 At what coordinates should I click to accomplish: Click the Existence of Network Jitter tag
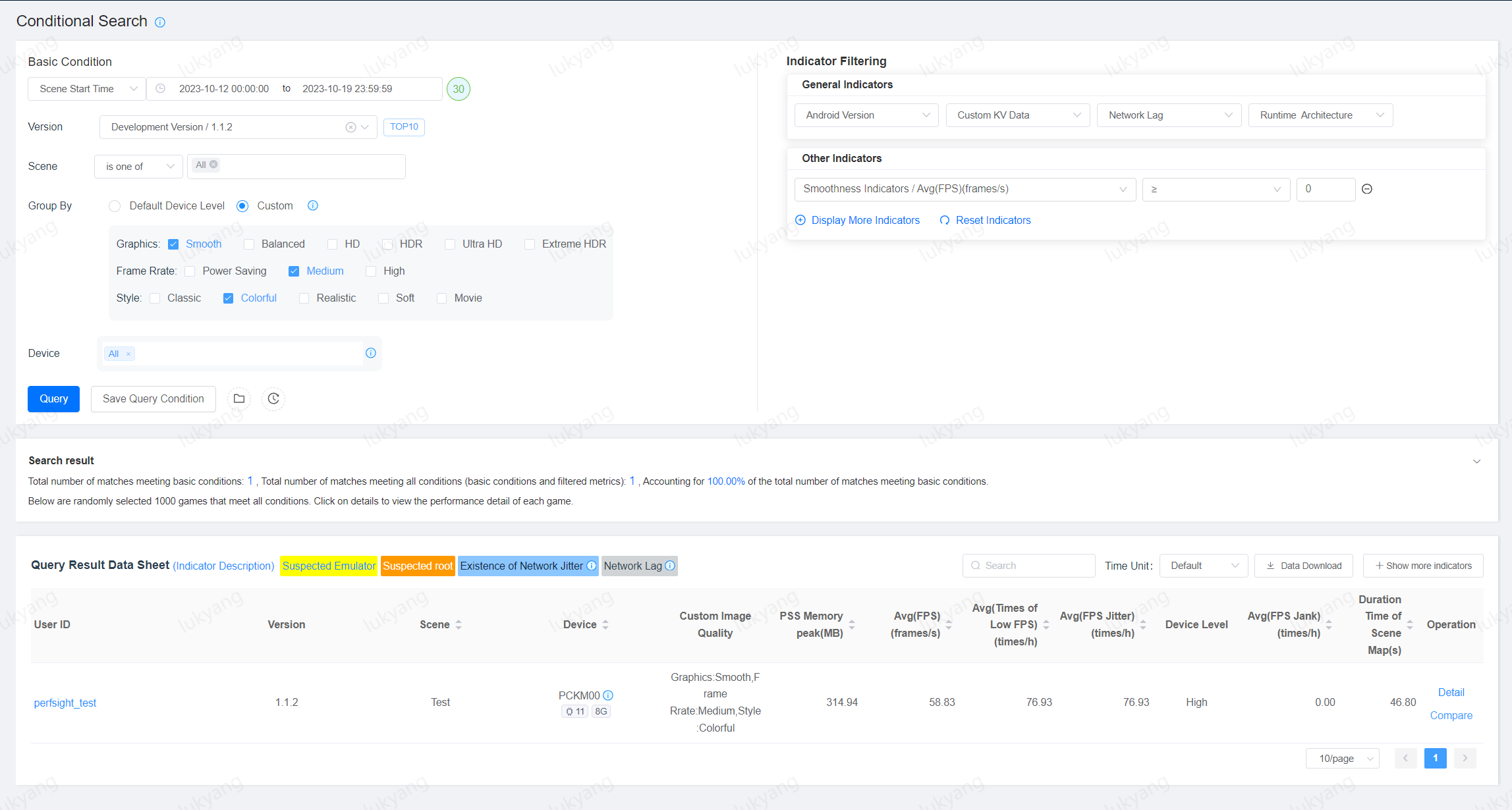(x=521, y=566)
